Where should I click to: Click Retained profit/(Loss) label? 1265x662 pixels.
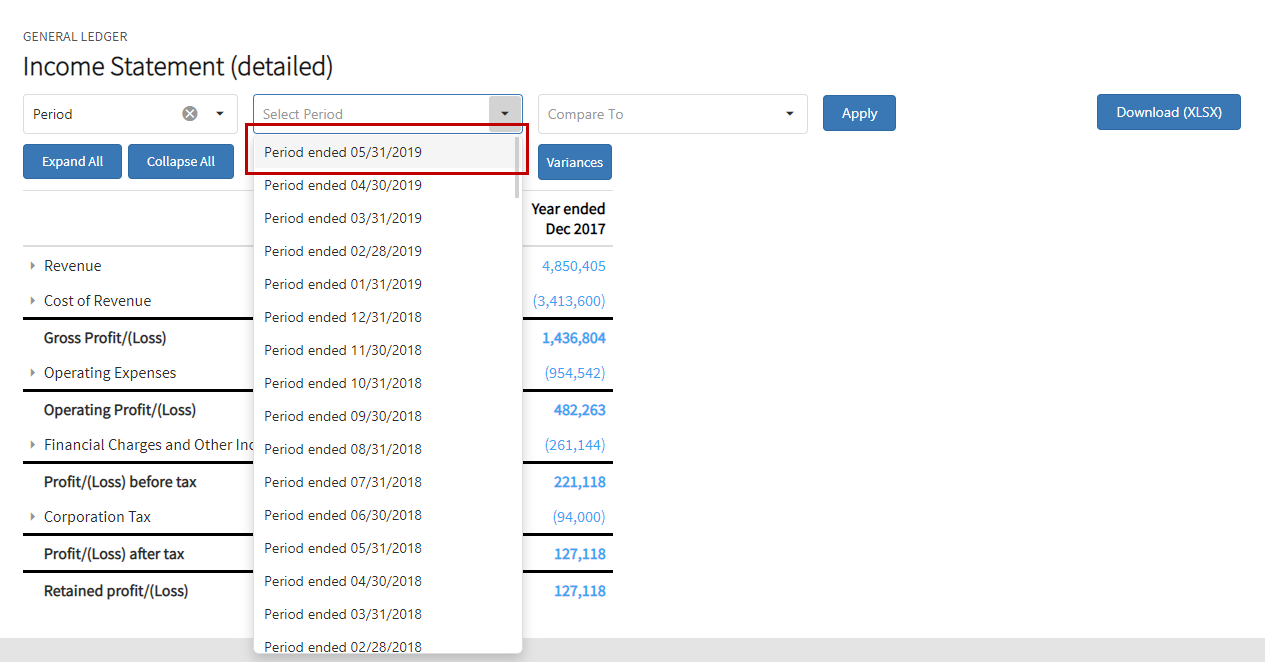coord(116,591)
